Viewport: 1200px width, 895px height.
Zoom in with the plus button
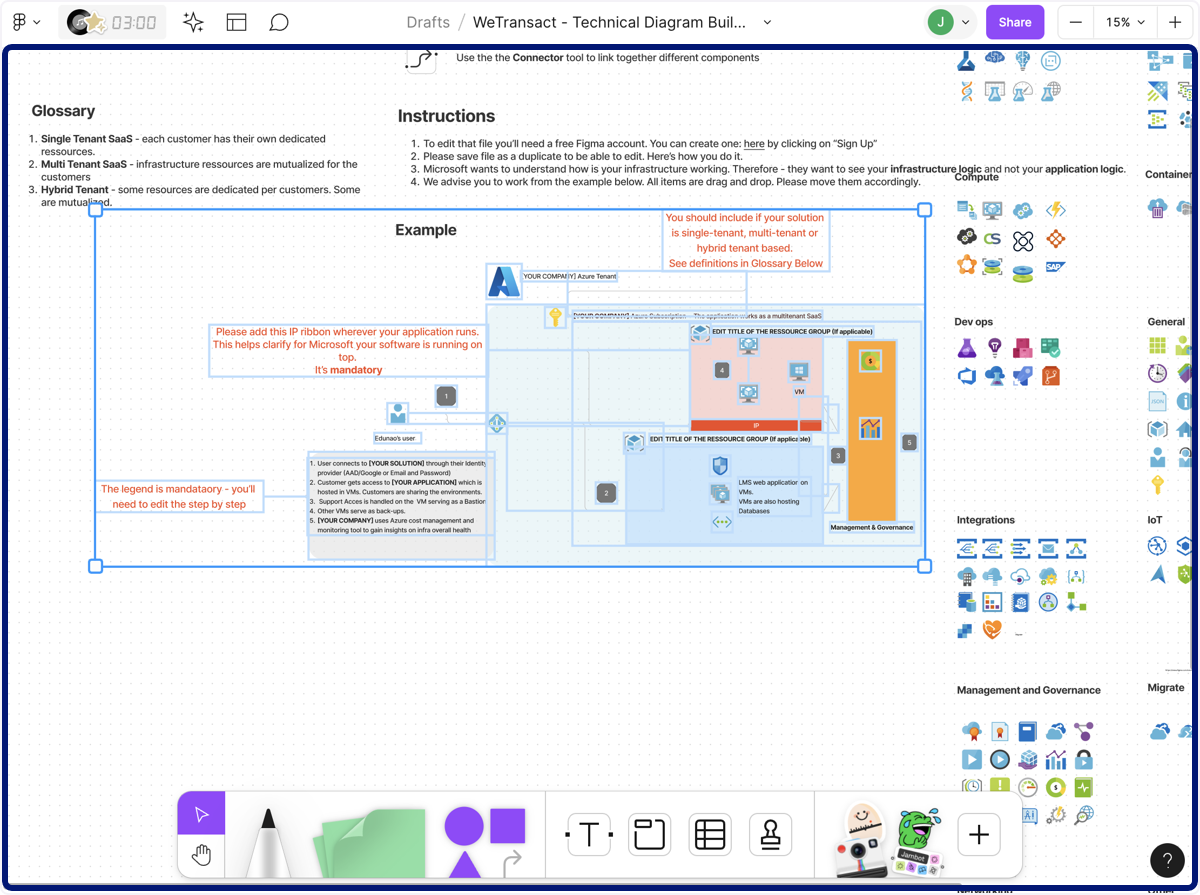tap(1174, 22)
